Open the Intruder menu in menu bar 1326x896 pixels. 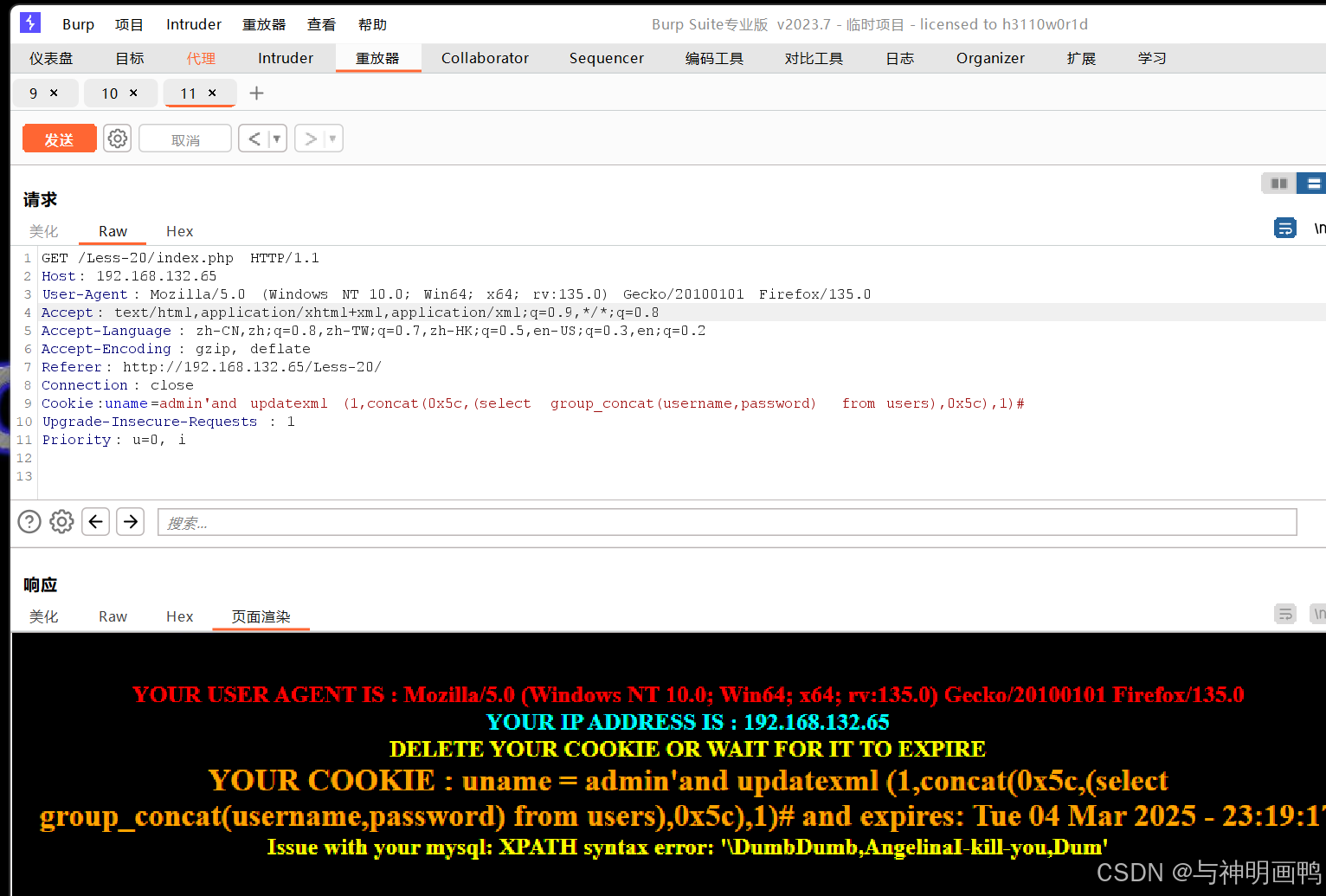click(194, 24)
